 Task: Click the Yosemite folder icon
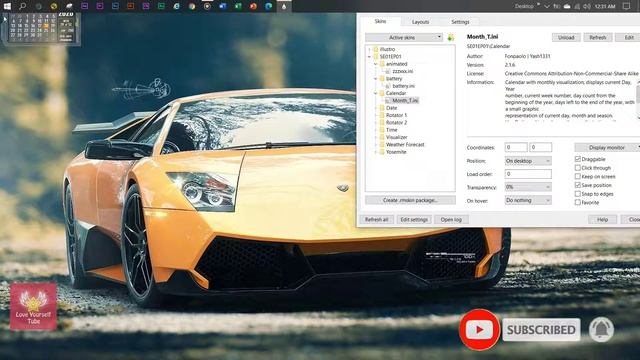382,151
